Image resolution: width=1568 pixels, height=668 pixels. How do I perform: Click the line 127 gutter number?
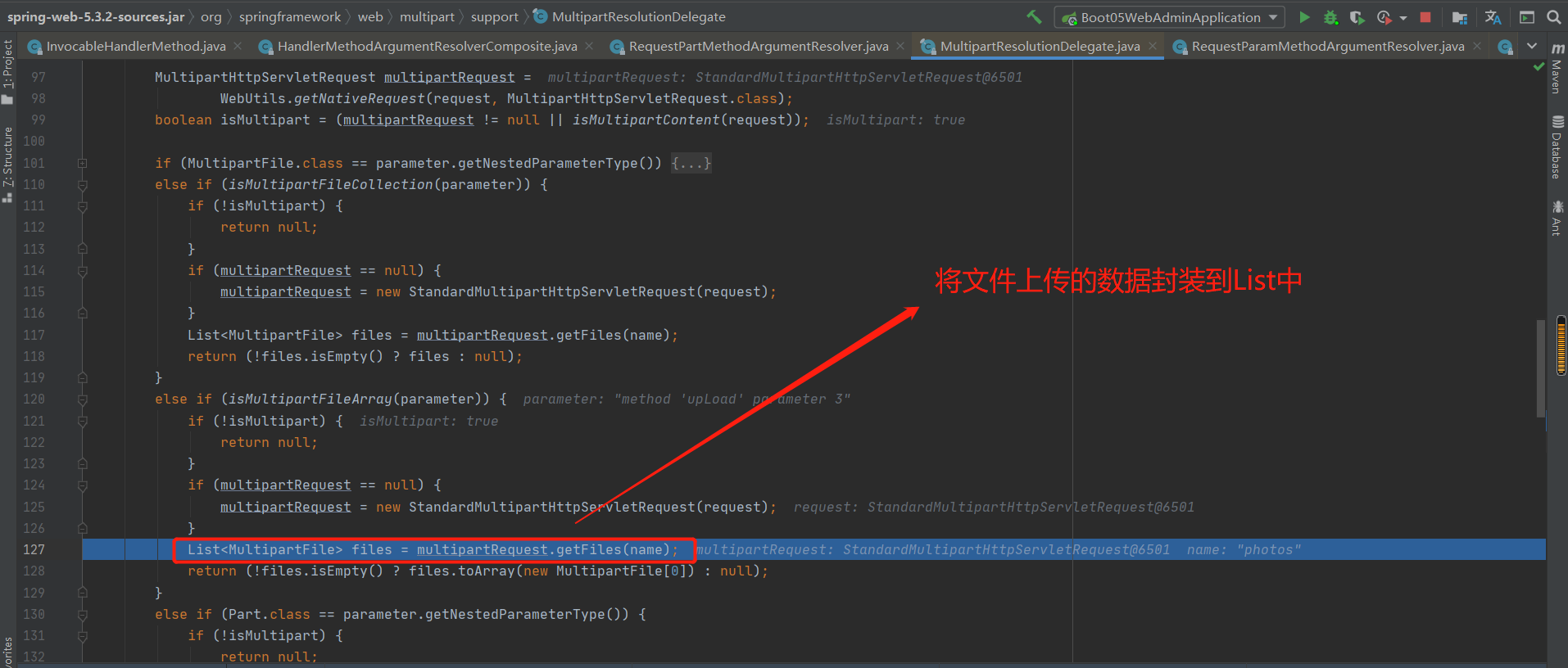point(34,549)
